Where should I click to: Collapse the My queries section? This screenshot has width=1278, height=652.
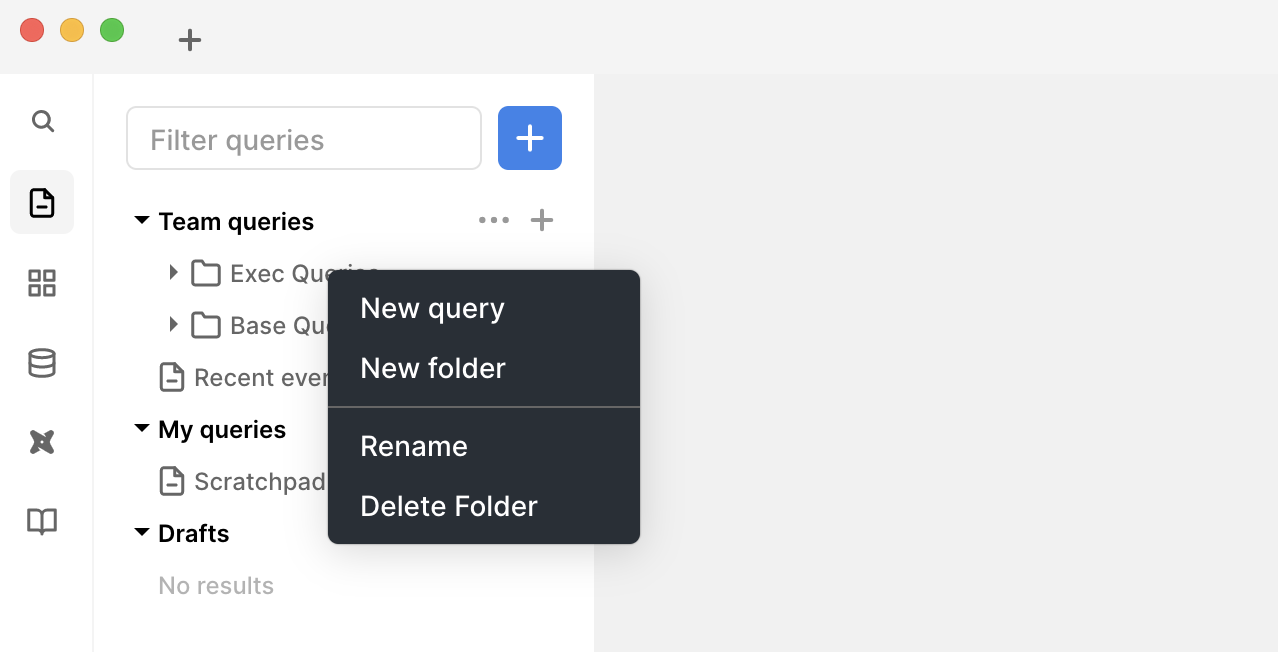(x=141, y=428)
